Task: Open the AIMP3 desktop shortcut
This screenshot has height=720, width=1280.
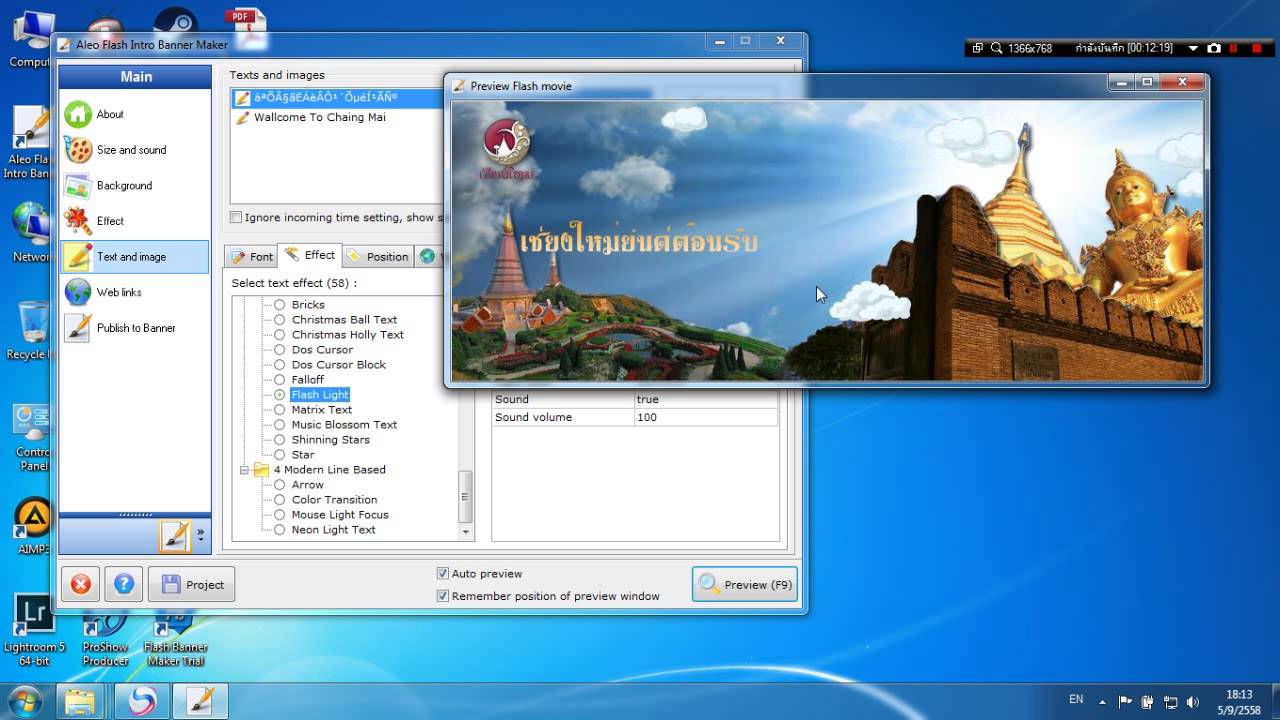Action: (x=33, y=526)
